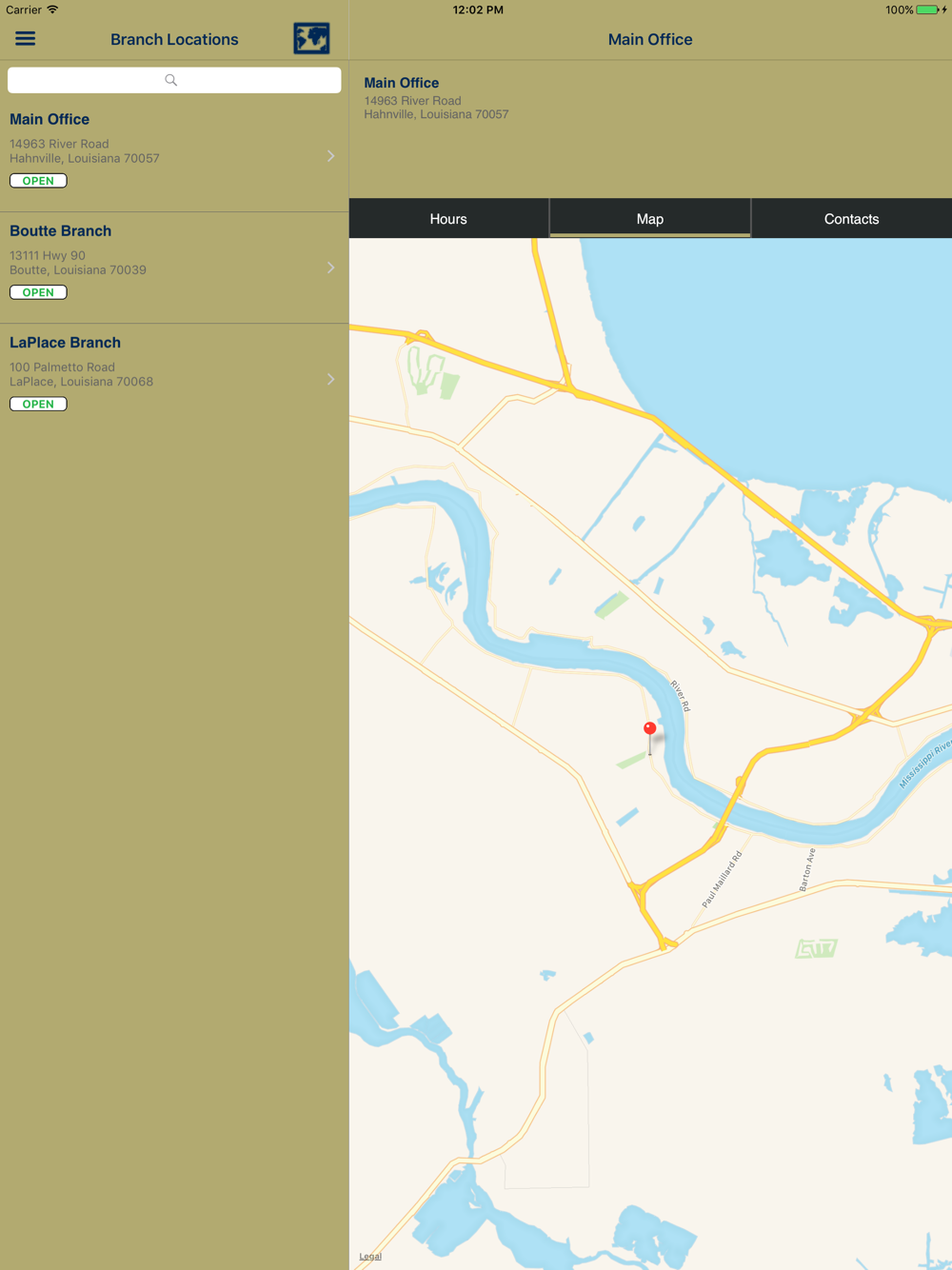Open the Contacts tab
Viewport: 952px width, 1270px height.
[851, 219]
